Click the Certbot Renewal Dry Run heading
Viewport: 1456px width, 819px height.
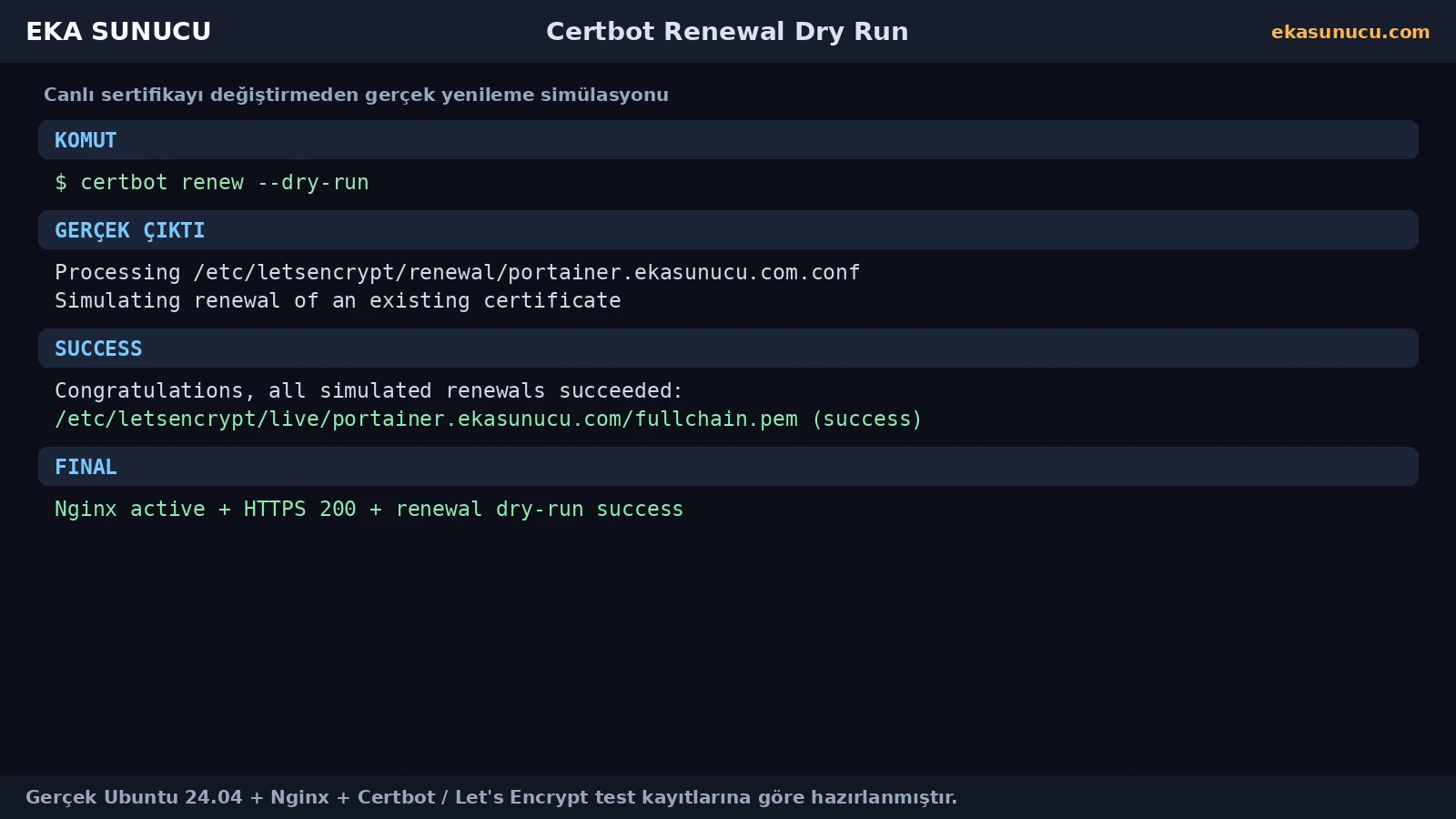(x=727, y=32)
